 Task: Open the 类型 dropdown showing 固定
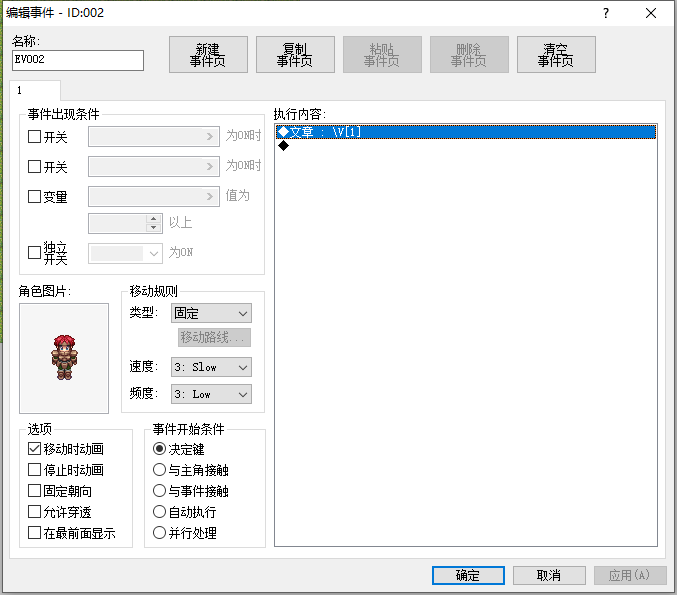pos(212,313)
